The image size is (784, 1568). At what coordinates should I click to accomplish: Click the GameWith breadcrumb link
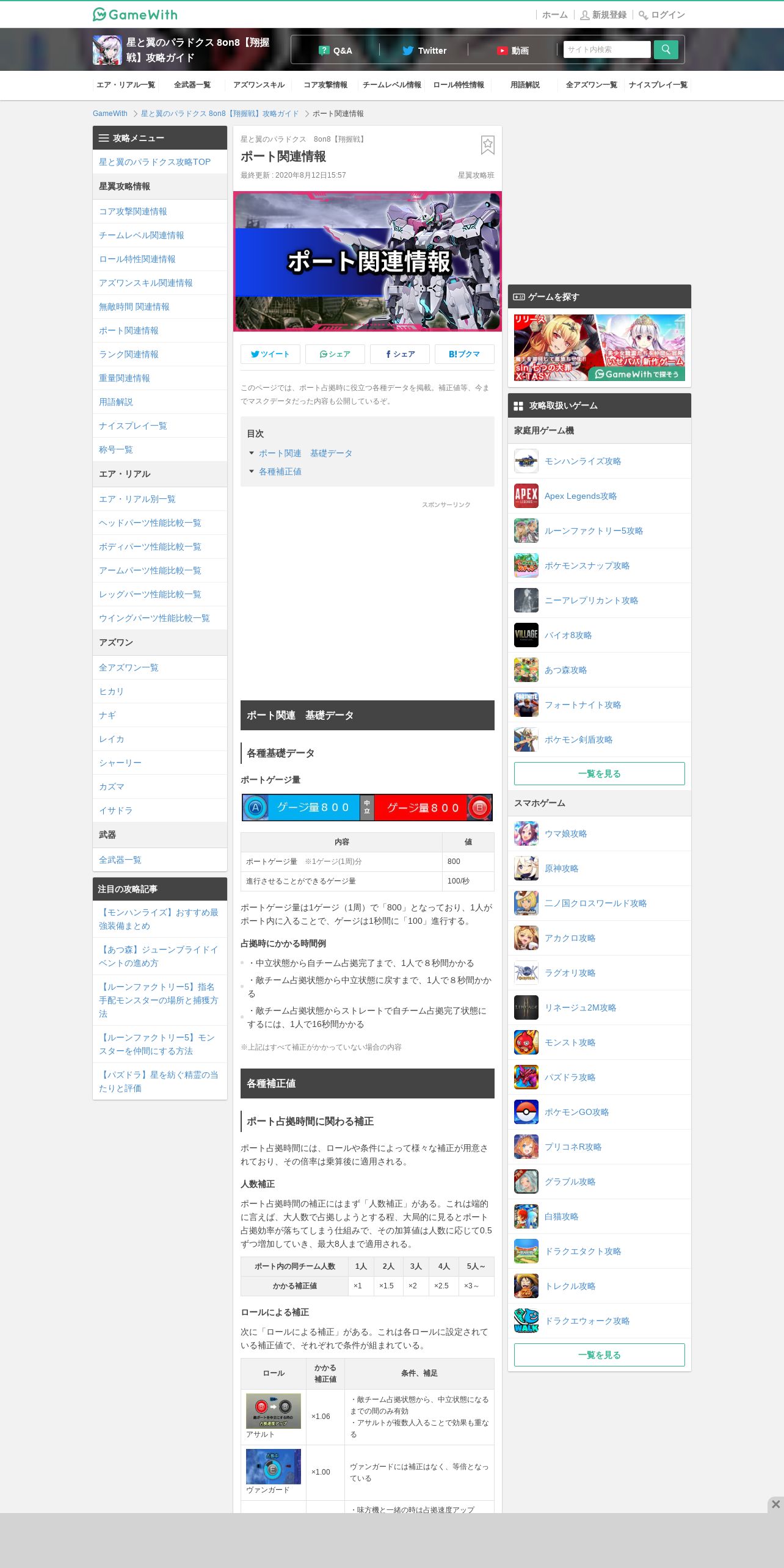click(110, 114)
